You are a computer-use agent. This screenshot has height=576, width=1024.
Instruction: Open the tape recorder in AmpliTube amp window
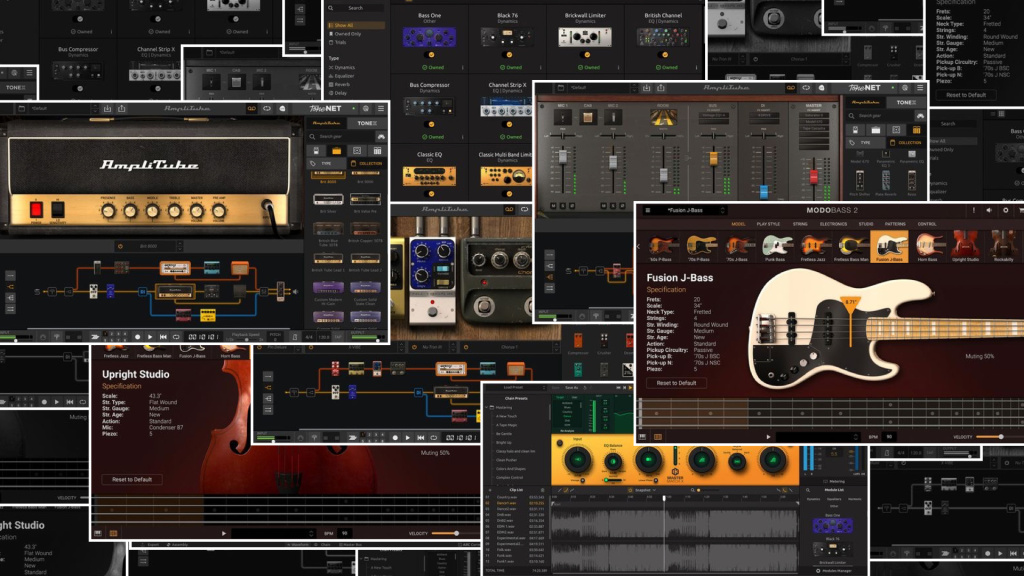click(251, 108)
